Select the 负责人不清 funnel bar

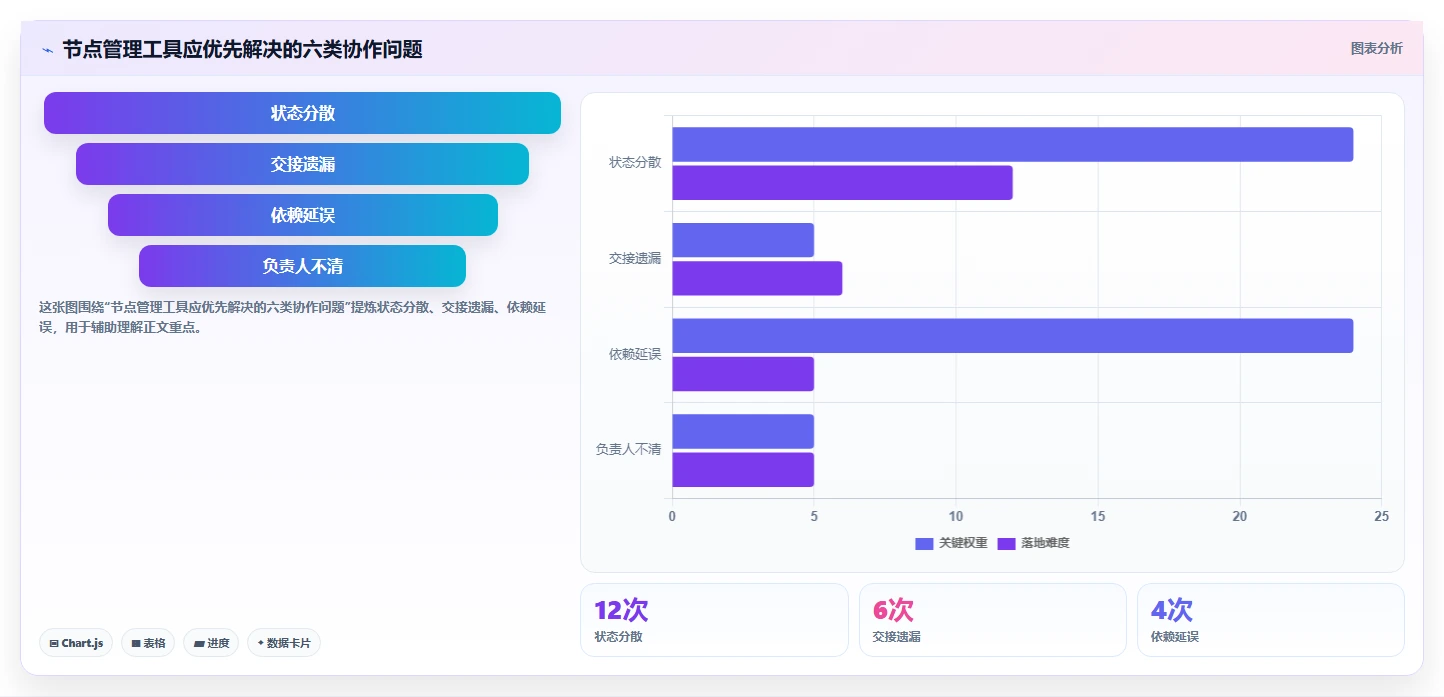coord(302,266)
